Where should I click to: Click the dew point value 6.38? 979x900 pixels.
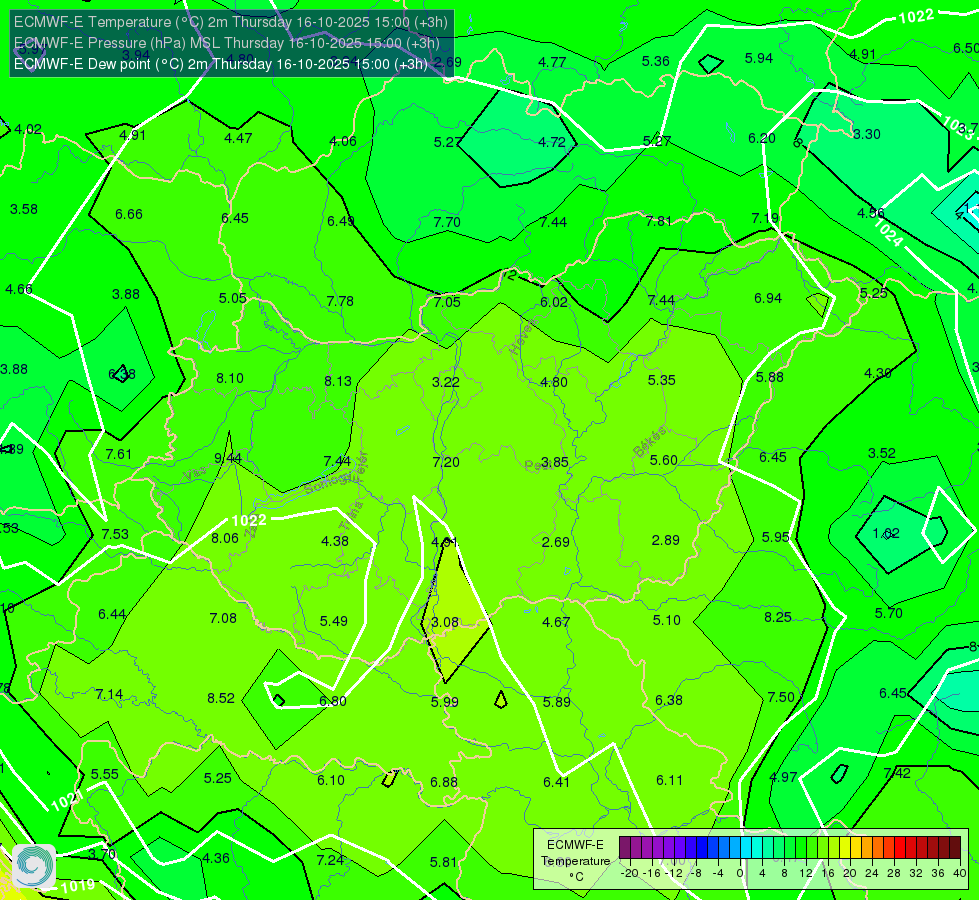(x=669, y=701)
